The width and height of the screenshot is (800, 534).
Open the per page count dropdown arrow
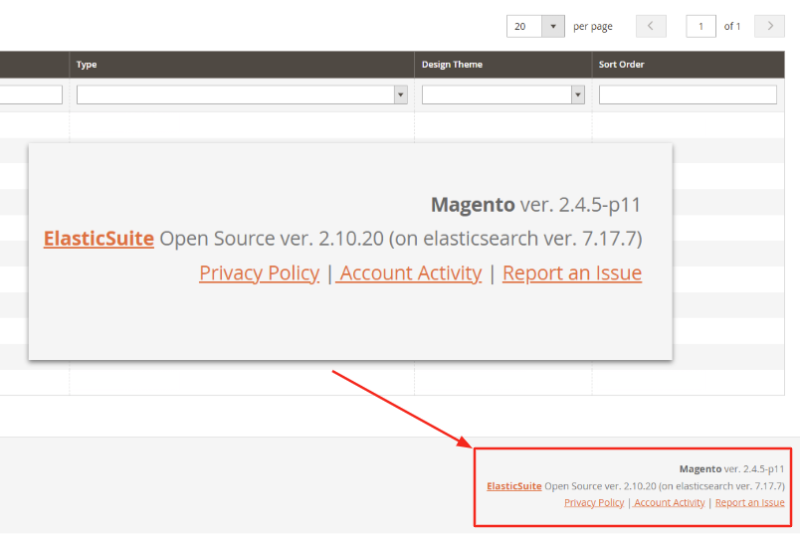point(553,27)
